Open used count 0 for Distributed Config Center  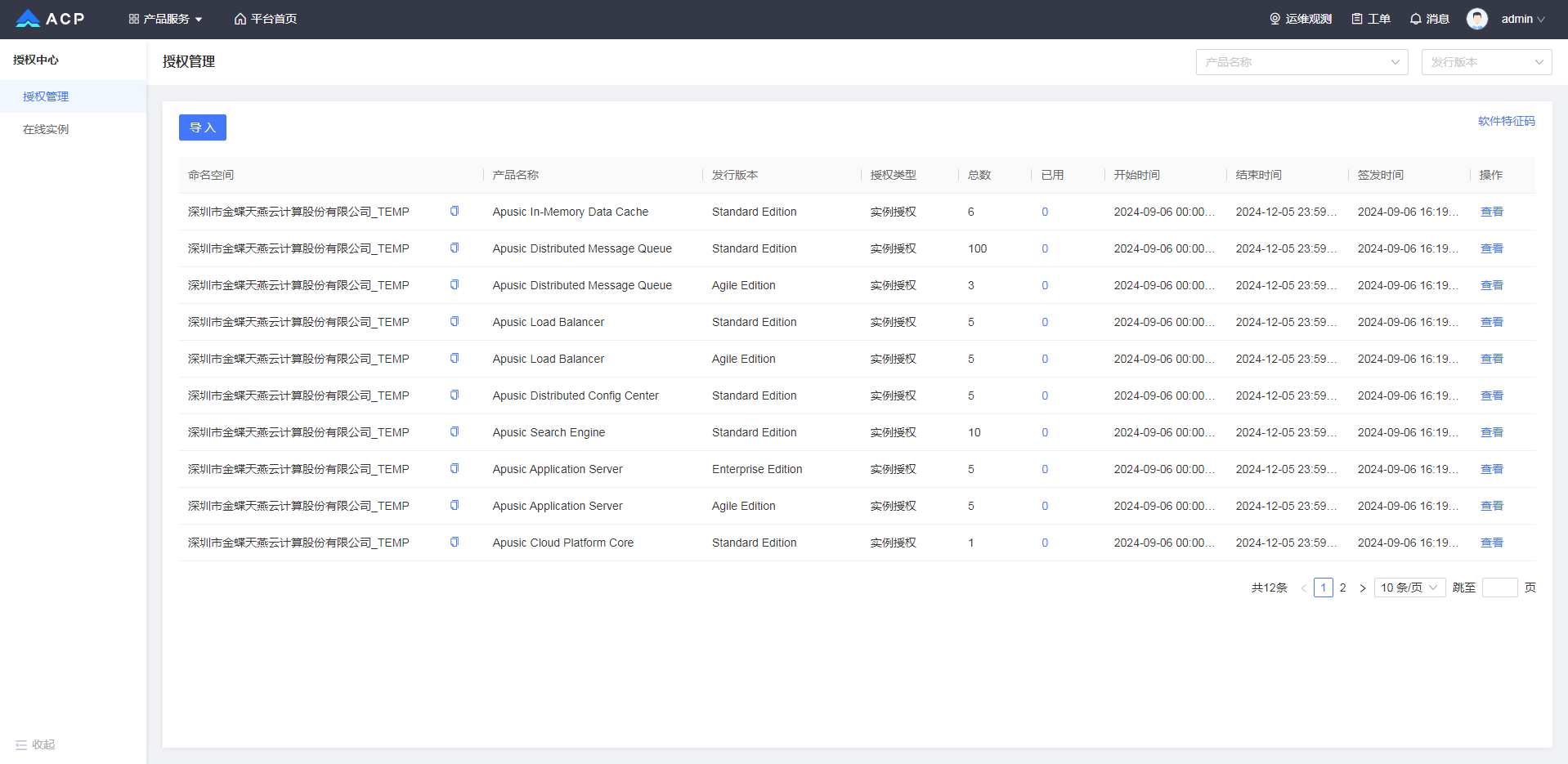point(1045,395)
